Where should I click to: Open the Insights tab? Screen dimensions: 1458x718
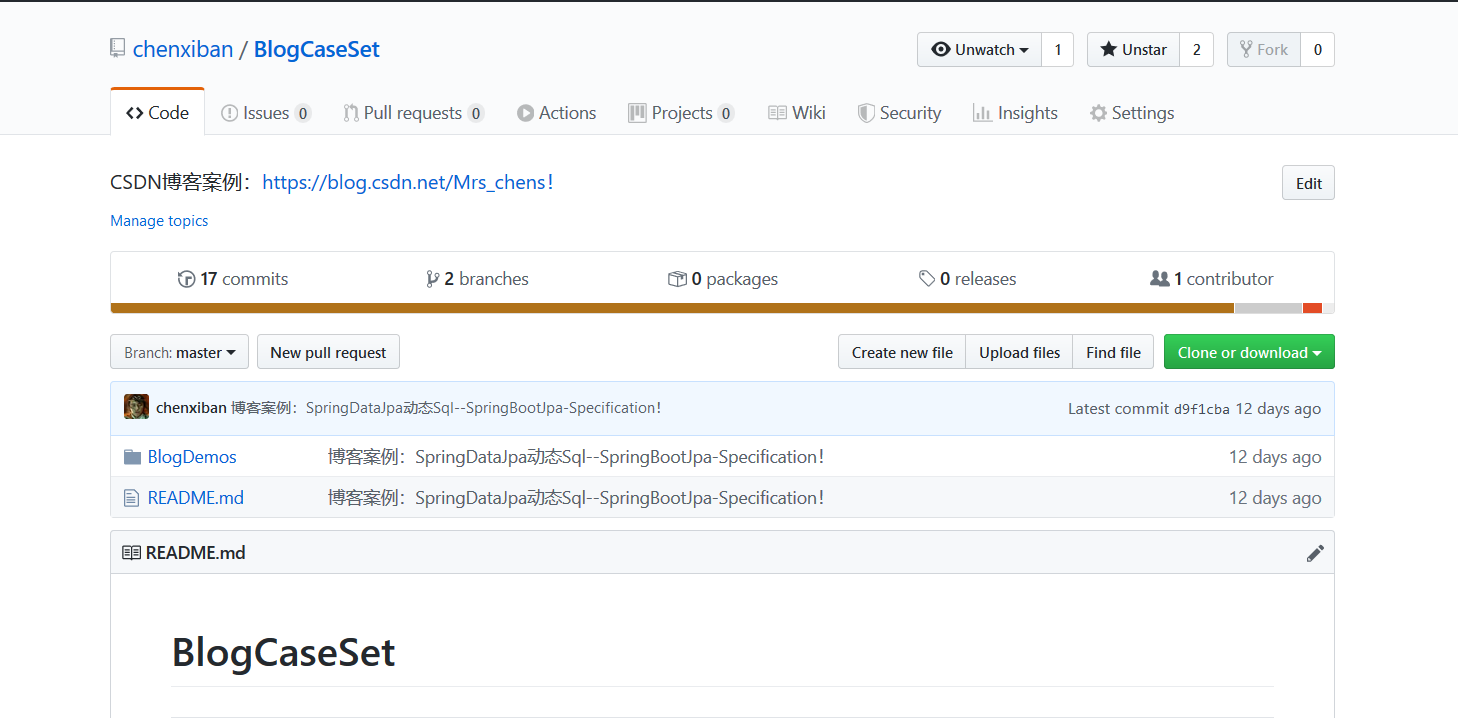pyautogui.click(x=1015, y=113)
